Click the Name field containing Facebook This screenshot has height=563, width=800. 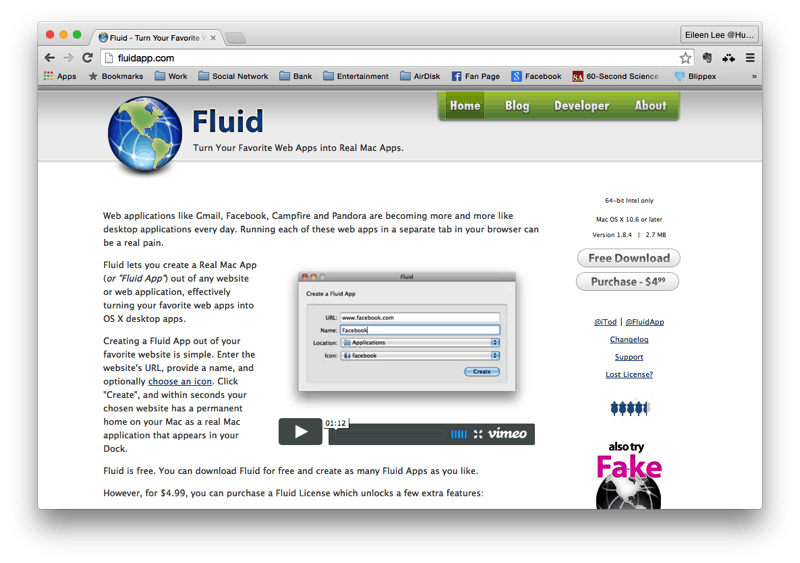tap(420, 330)
